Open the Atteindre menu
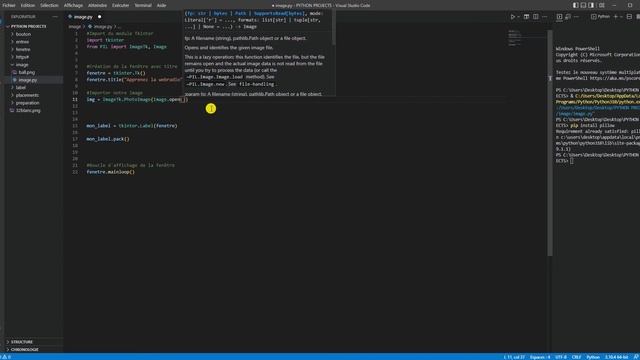This screenshot has height=360, width=640. click(x=97, y=5)
